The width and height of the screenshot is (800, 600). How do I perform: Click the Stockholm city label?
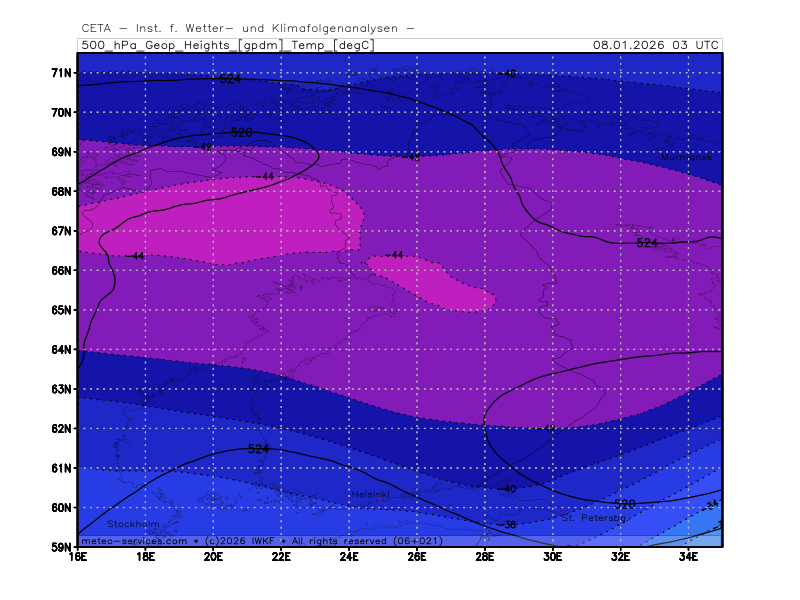tap(133, 524)
